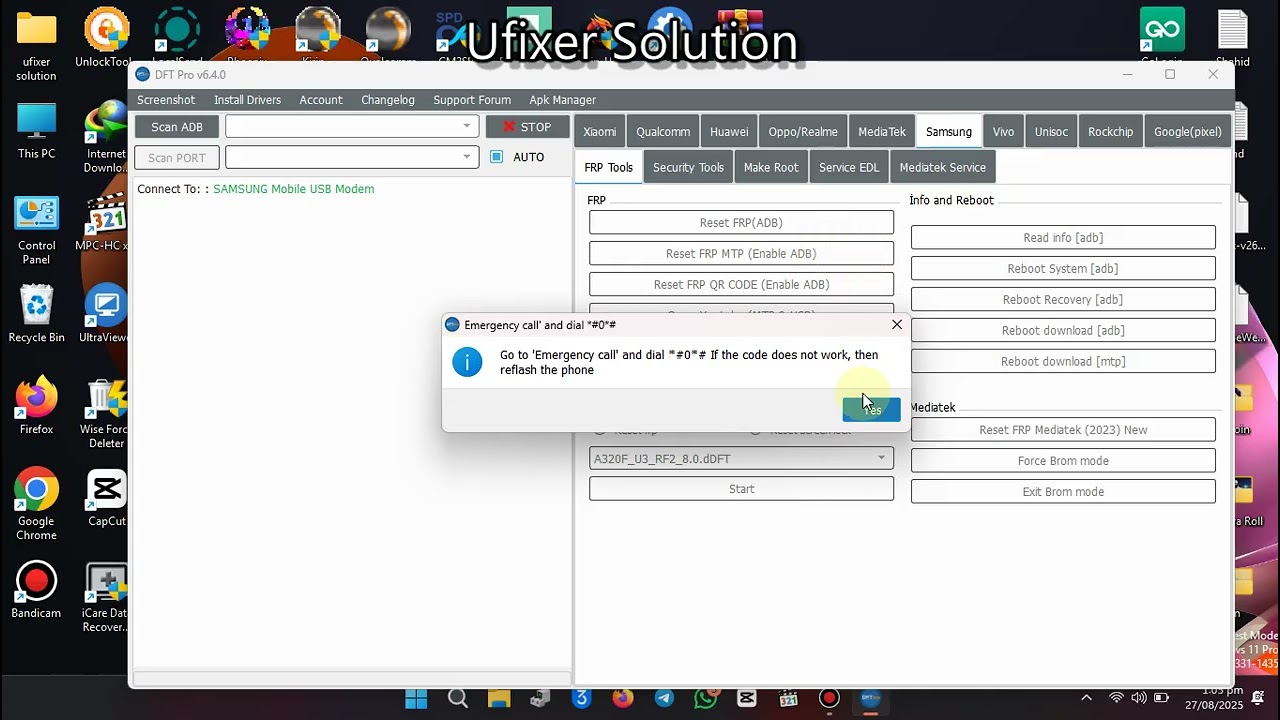Click the Read info [adb] button
The image size is (1280, 720).
click(x=1063, y=237)
